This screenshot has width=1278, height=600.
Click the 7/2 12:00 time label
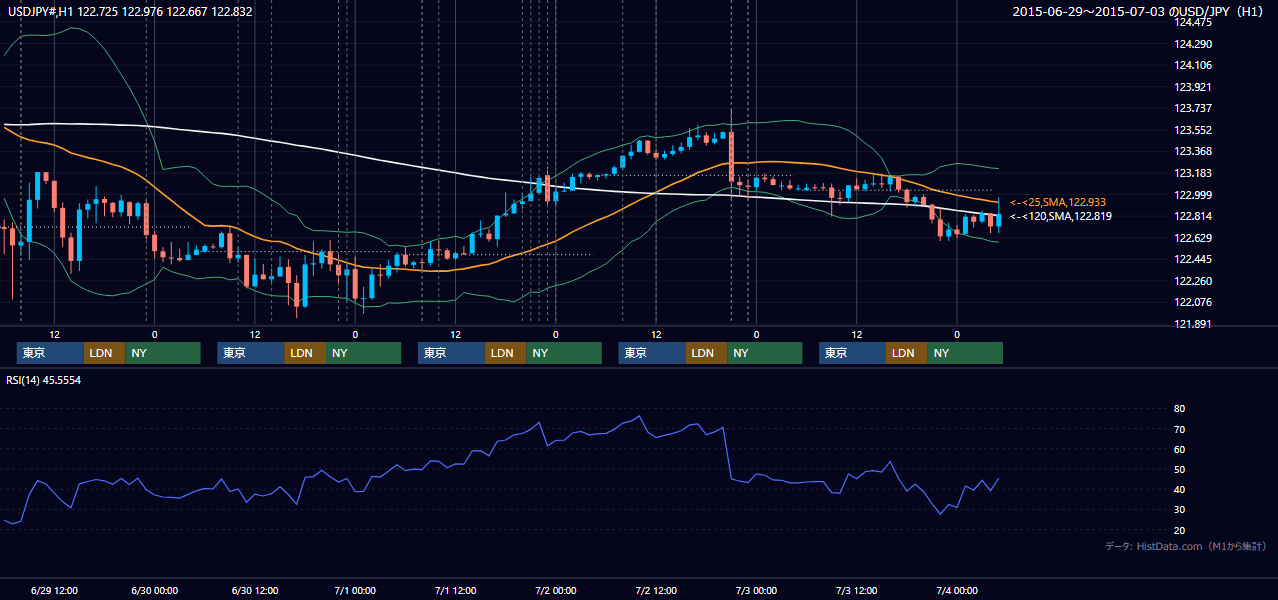656,590
